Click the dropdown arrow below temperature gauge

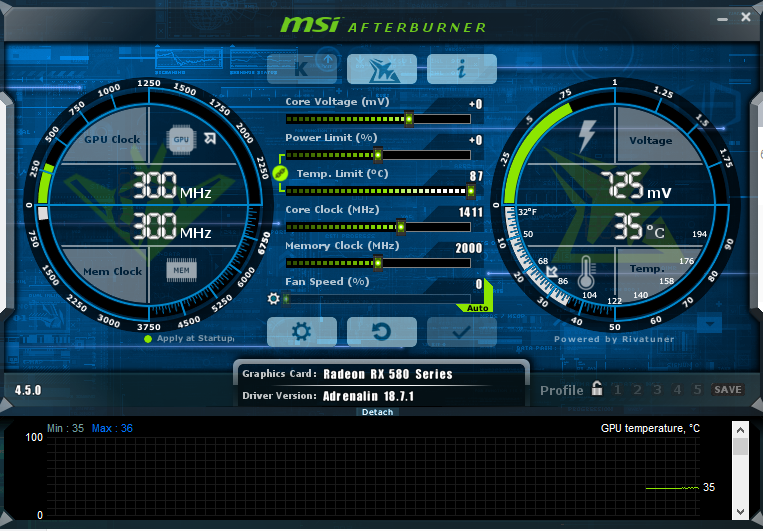click(x=709, y=324)
